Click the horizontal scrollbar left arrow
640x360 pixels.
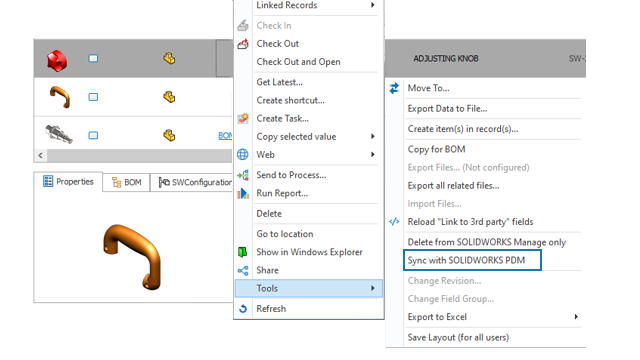(x=40, y=156)
